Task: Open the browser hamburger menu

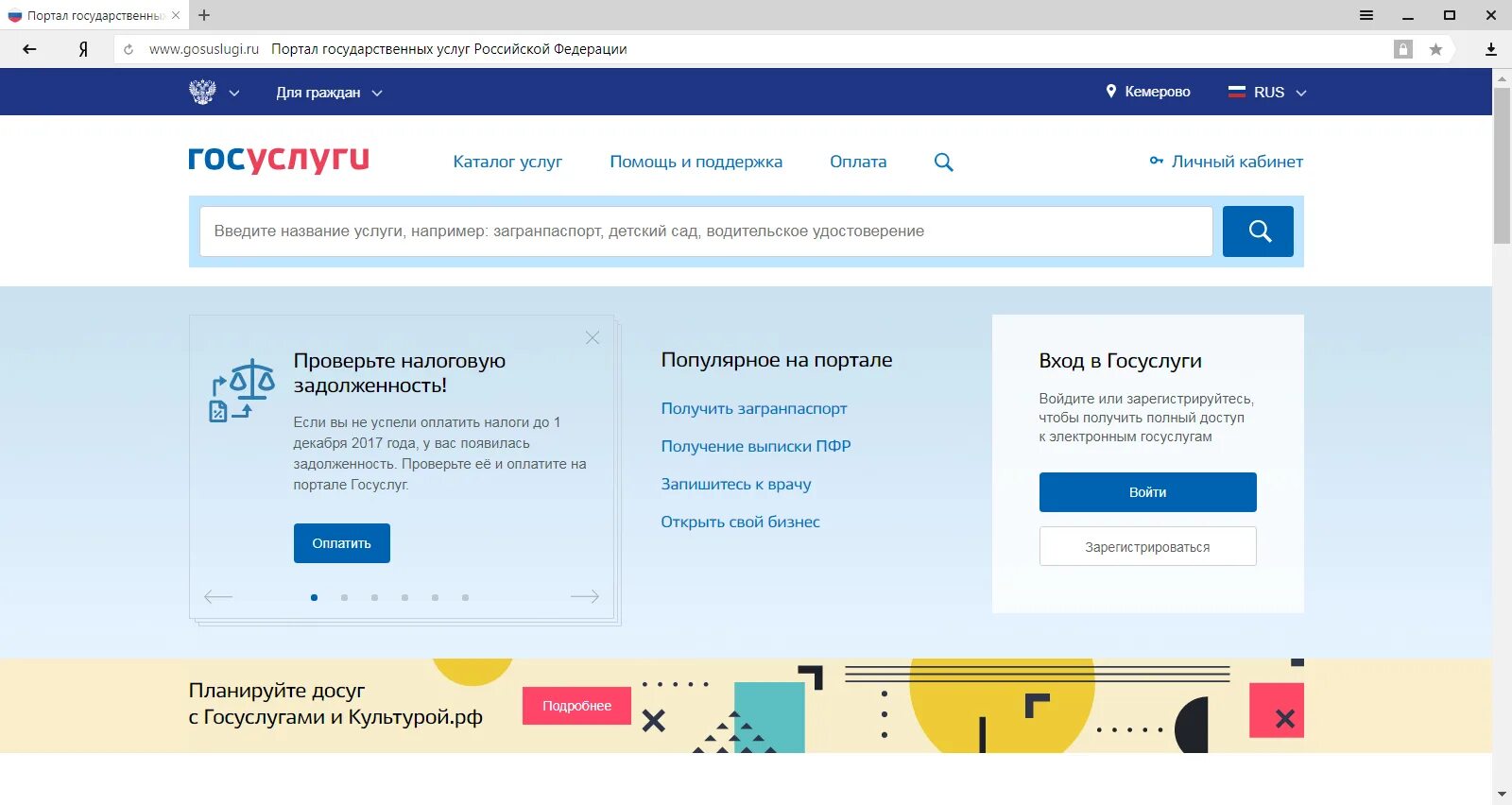Action: tap(1366, 15)
